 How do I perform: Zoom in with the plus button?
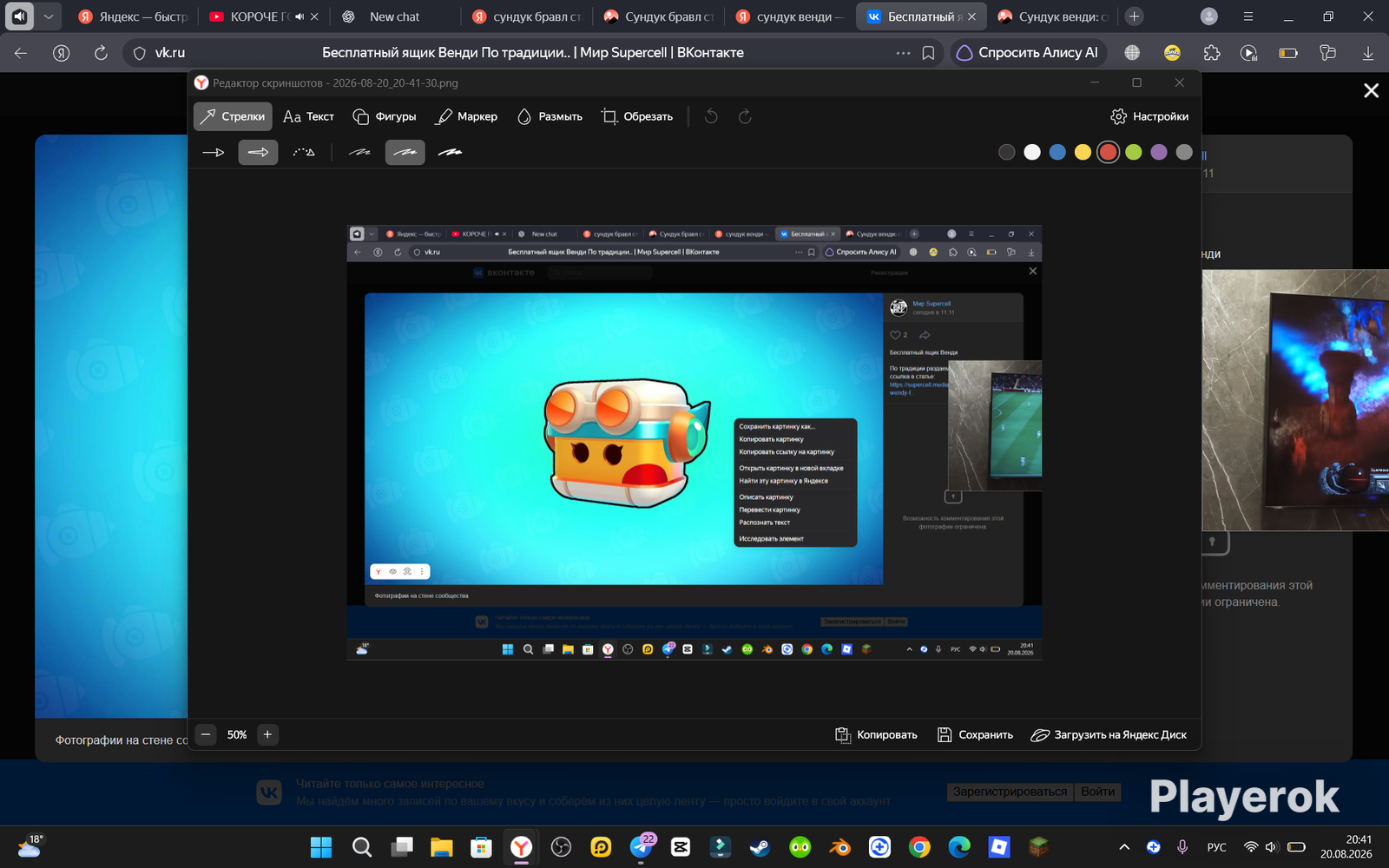click(x=267, y=734)
